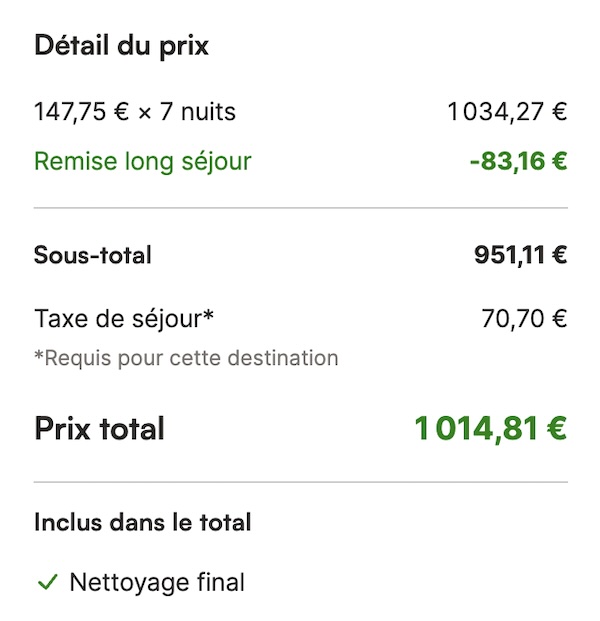The height and width of the screenshot is (621, 600).
Task: Open the Remise long séjour label
Action: coord(143,162)
